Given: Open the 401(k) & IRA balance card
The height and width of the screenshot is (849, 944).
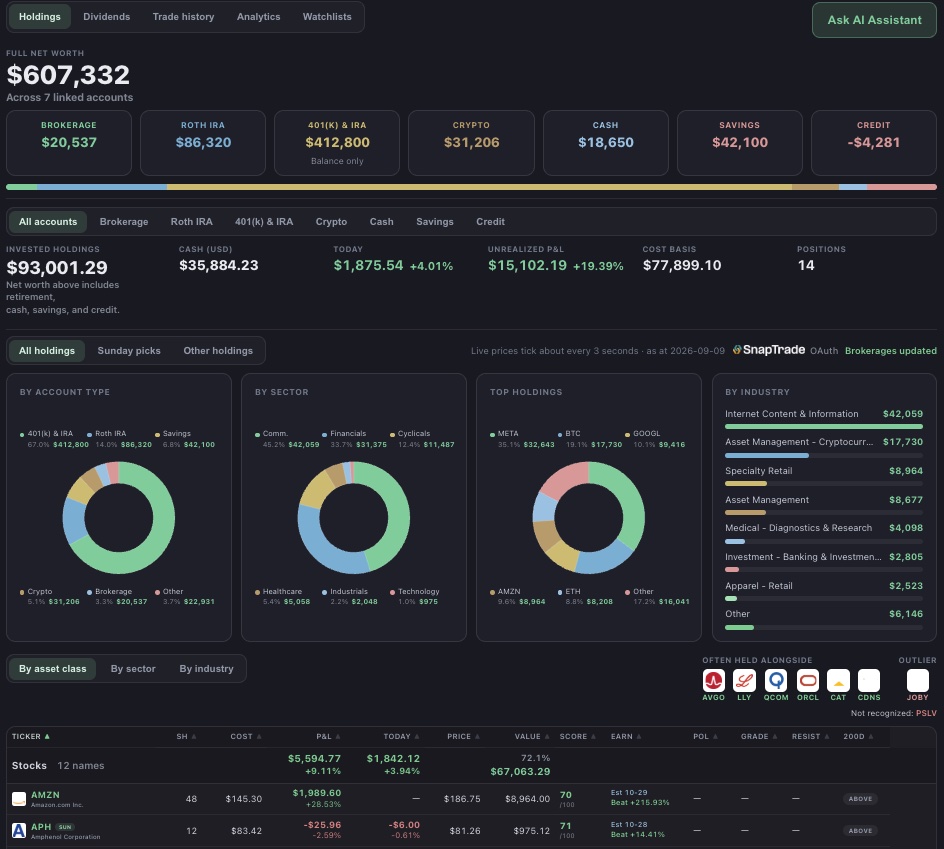Looking at the screenshot, I should [x=337, y=143].
